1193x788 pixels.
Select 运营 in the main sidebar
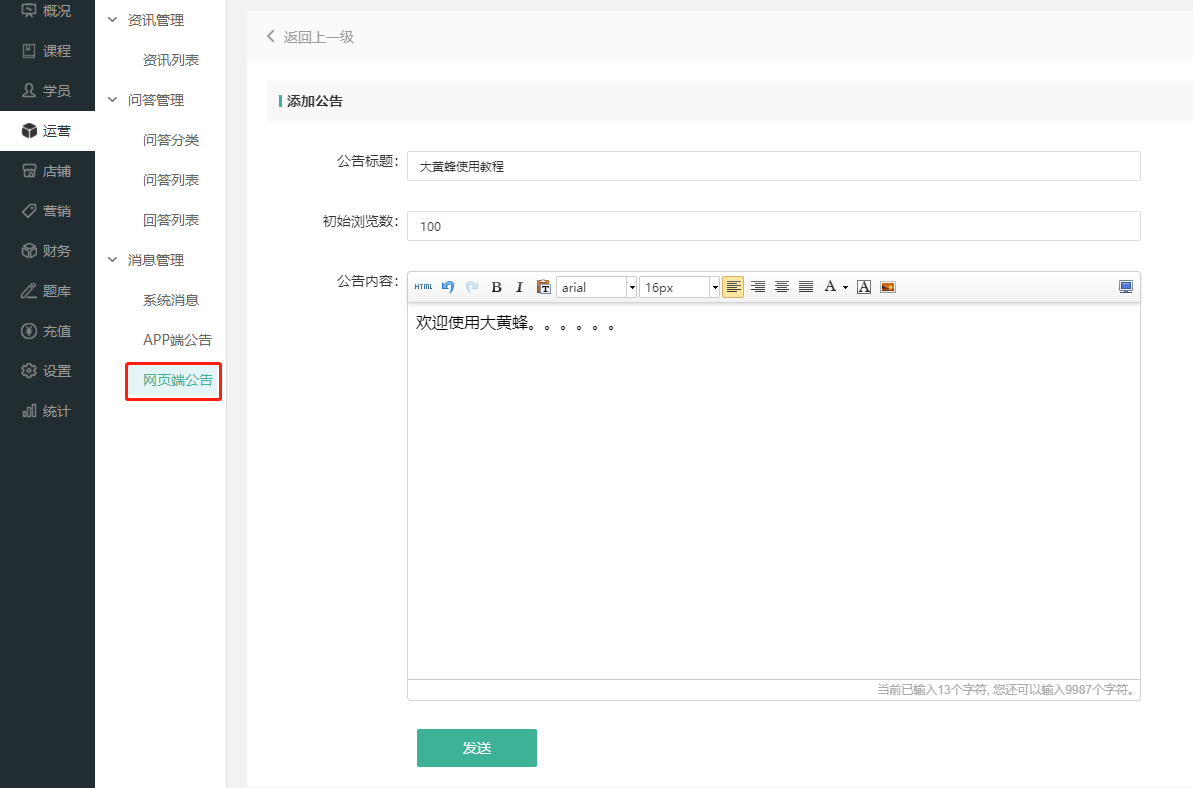tap(47, 131)
